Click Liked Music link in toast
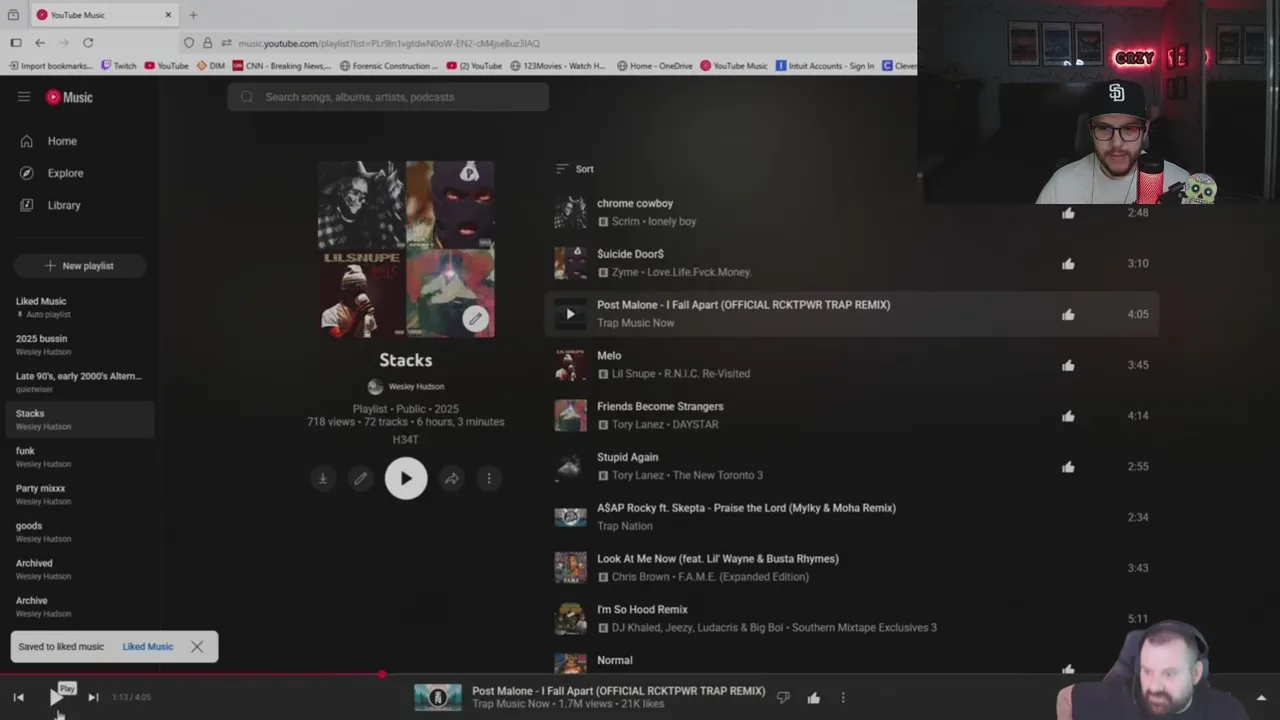The height and width of the screenshot is (720, 1280). tap(148, 647)
